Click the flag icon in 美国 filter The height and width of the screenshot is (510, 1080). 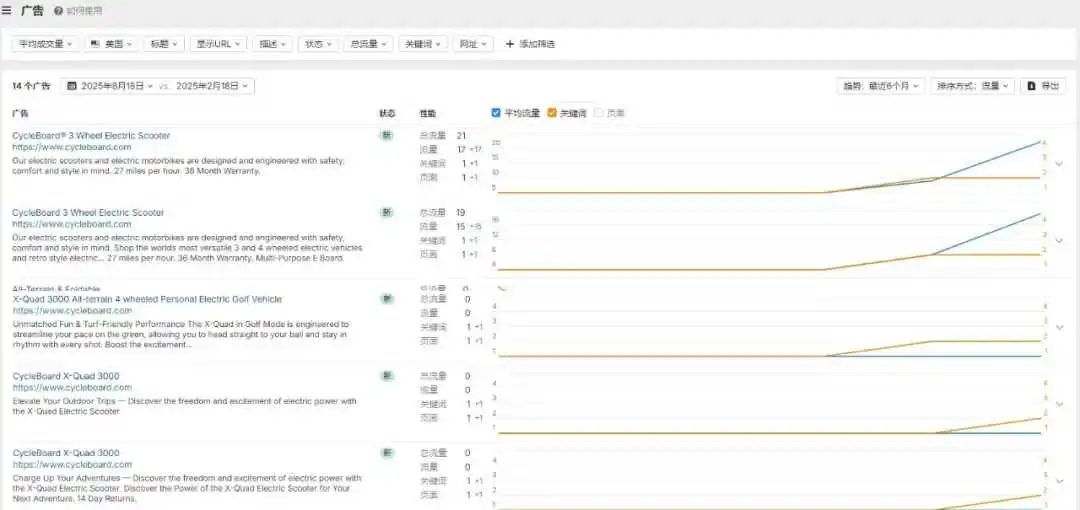[95, 43]
